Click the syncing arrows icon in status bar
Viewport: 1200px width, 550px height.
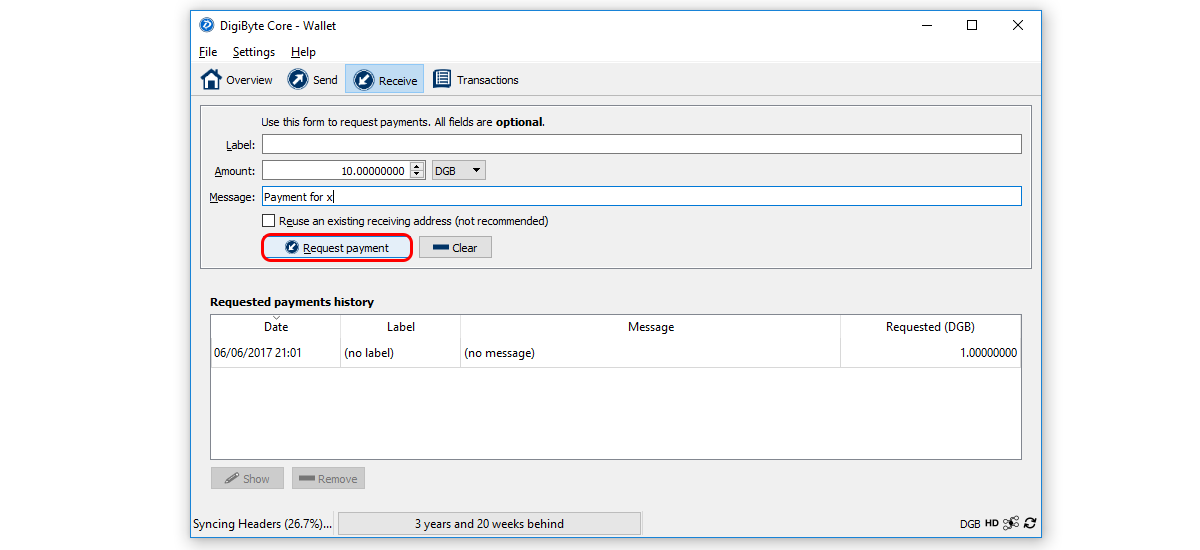coord(1030,523)
